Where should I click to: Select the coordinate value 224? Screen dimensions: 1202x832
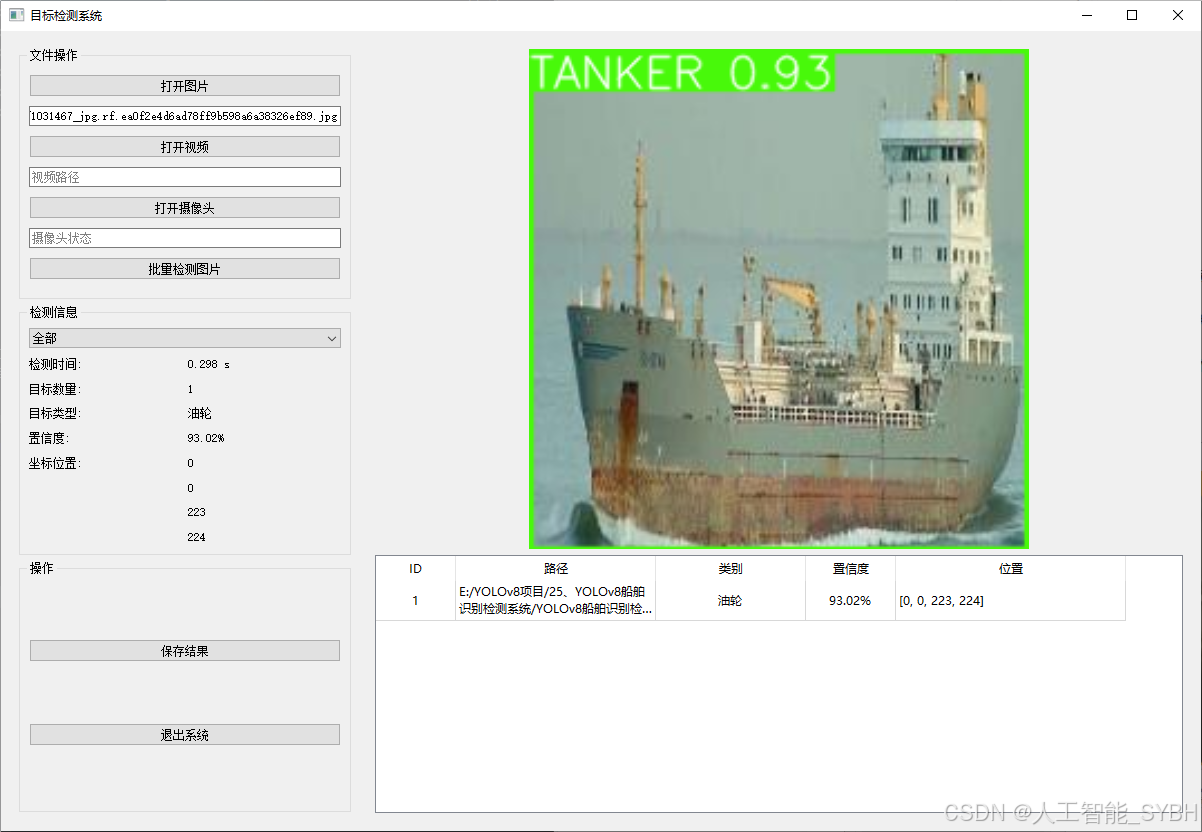pyautogui.click(x=196, y=537)
